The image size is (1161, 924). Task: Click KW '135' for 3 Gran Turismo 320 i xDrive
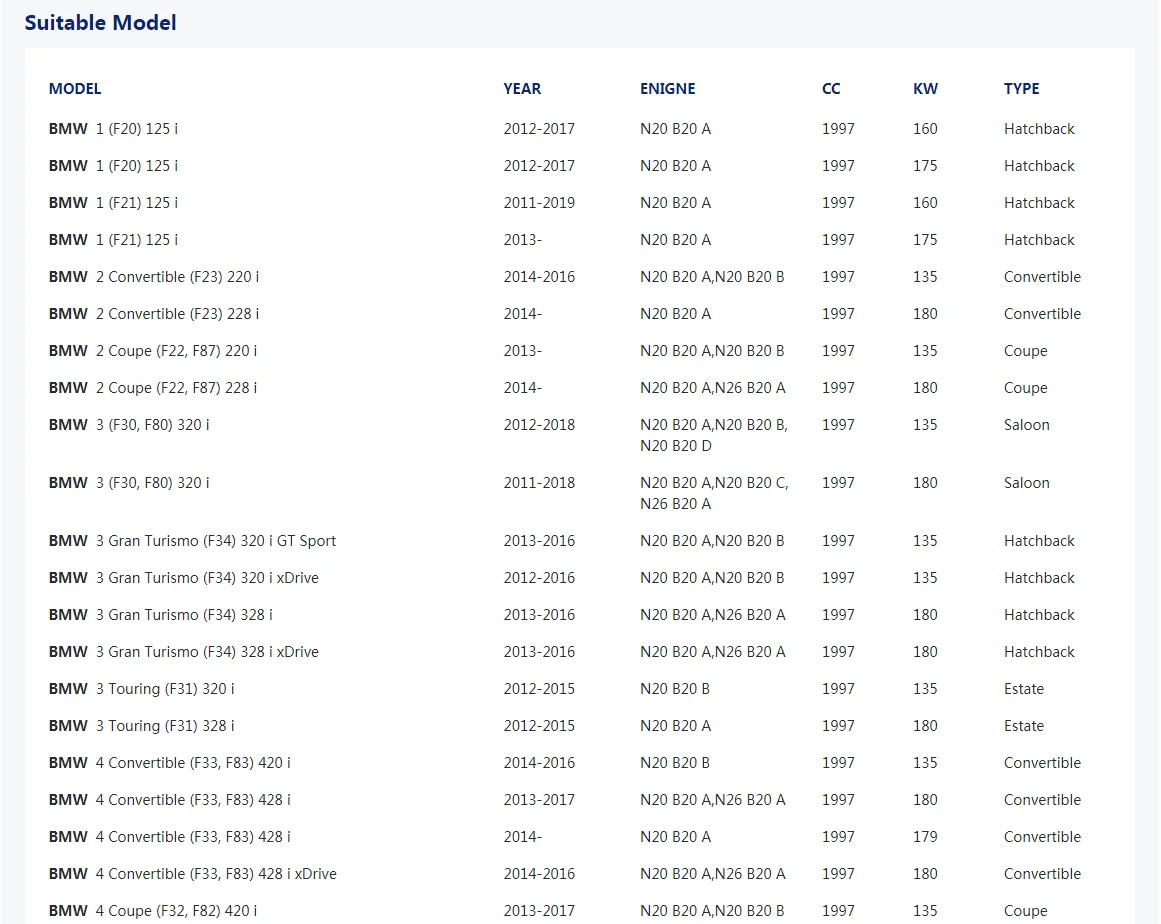tap(925, 578)
